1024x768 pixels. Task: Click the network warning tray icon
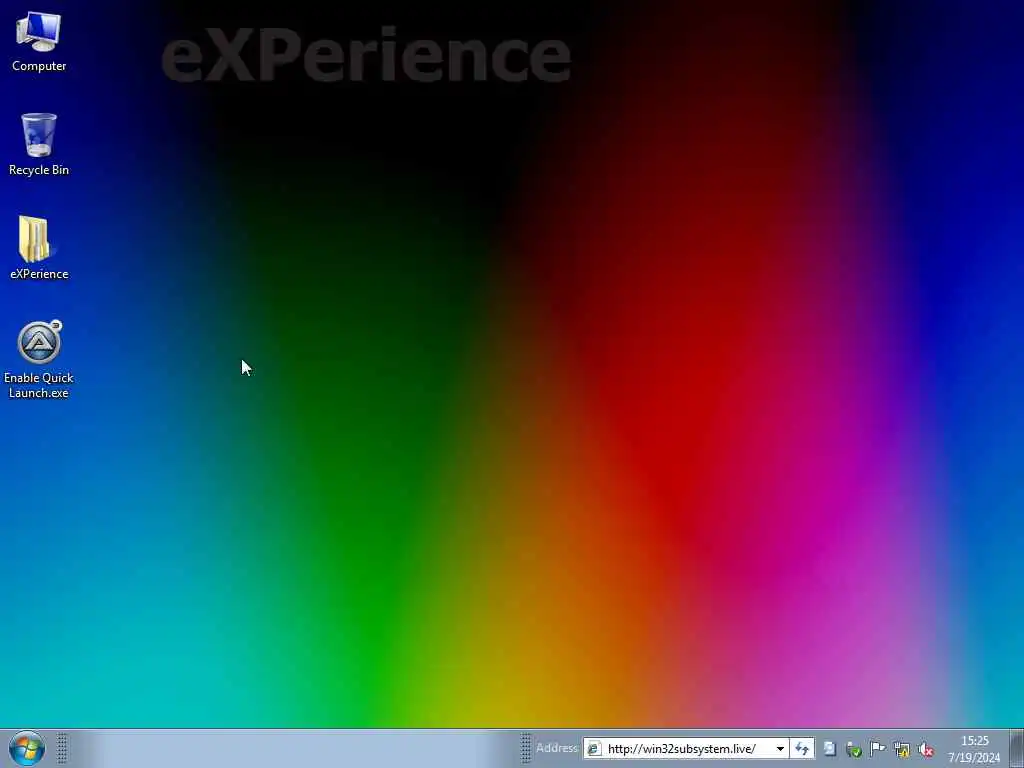(902, 749)
